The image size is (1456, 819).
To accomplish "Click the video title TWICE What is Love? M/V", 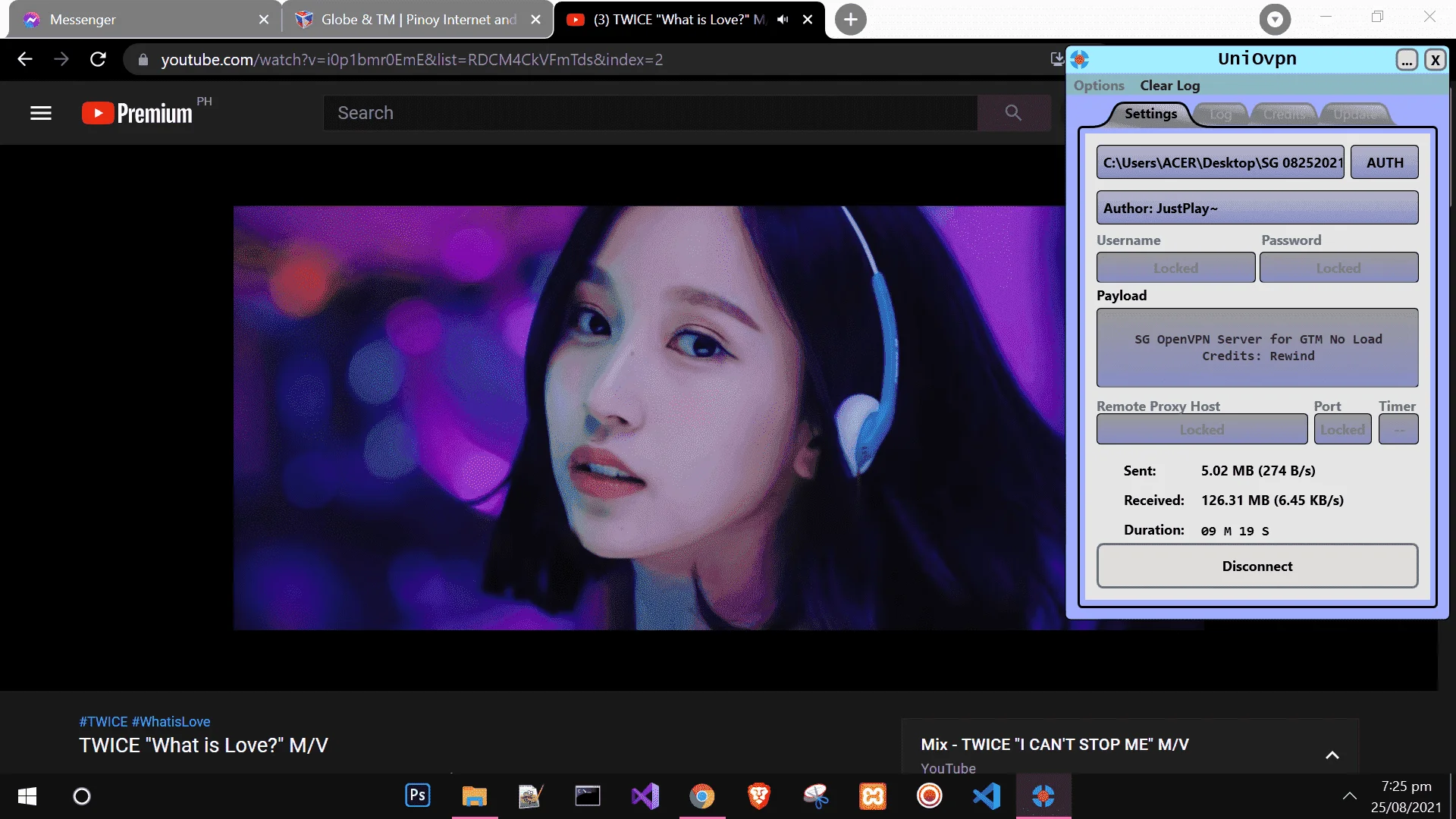I will [x=203, y=745].
